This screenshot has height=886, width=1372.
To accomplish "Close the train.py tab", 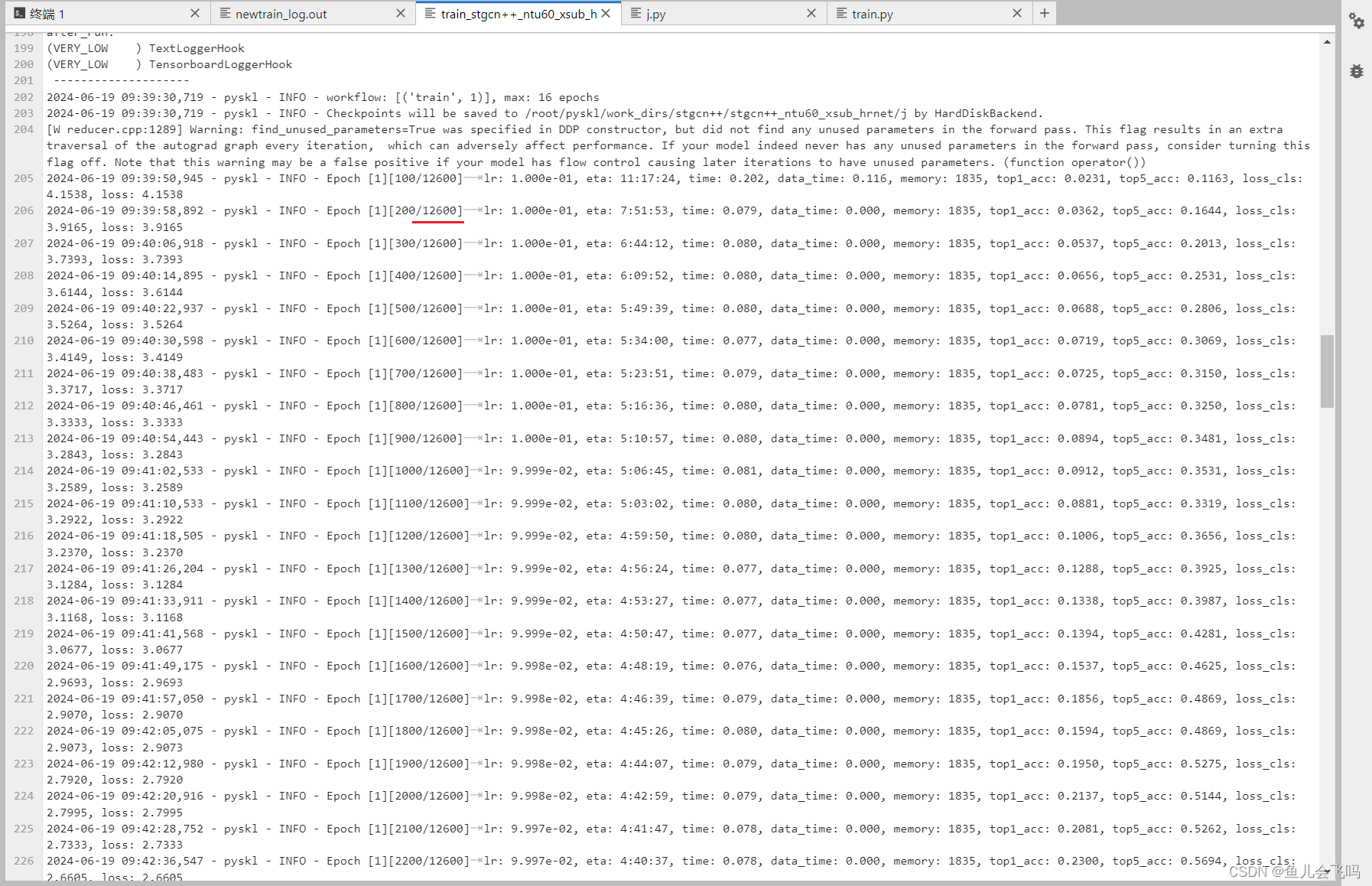I will pyautogui.click(x=1017, y=13).
